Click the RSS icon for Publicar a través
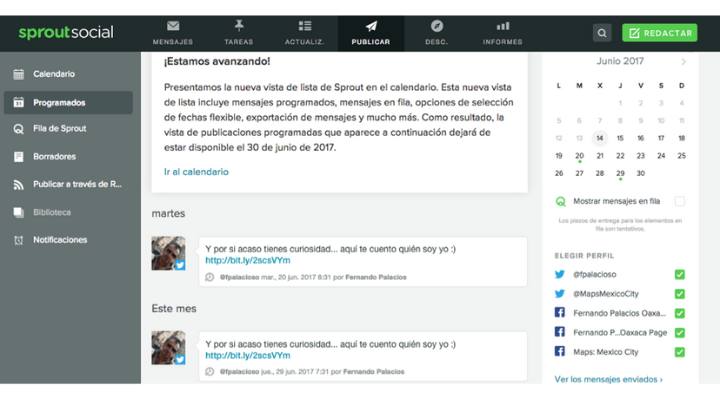The image size is (720, 400). pos(18,185)
